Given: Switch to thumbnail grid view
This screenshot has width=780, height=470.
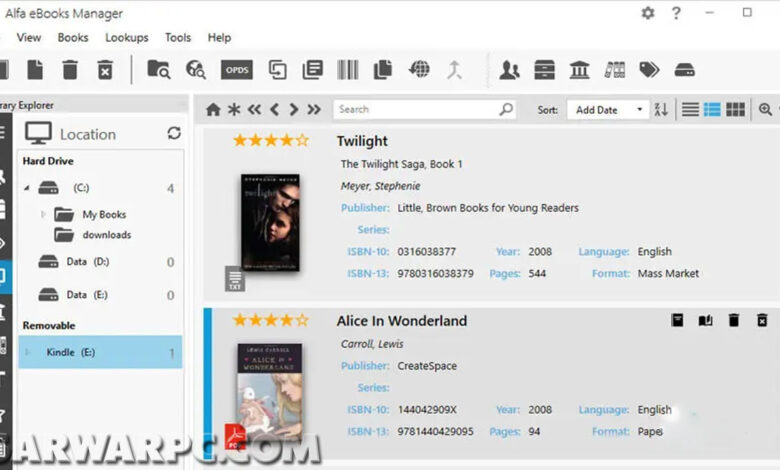Looking at the screenshot, I should pos(735,109).
